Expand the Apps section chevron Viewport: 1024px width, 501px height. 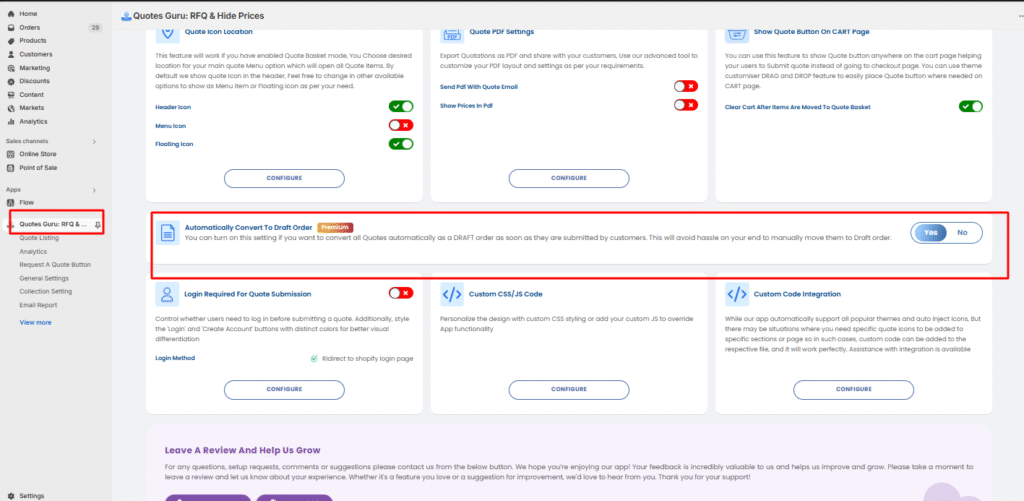[x=94, y=190]
